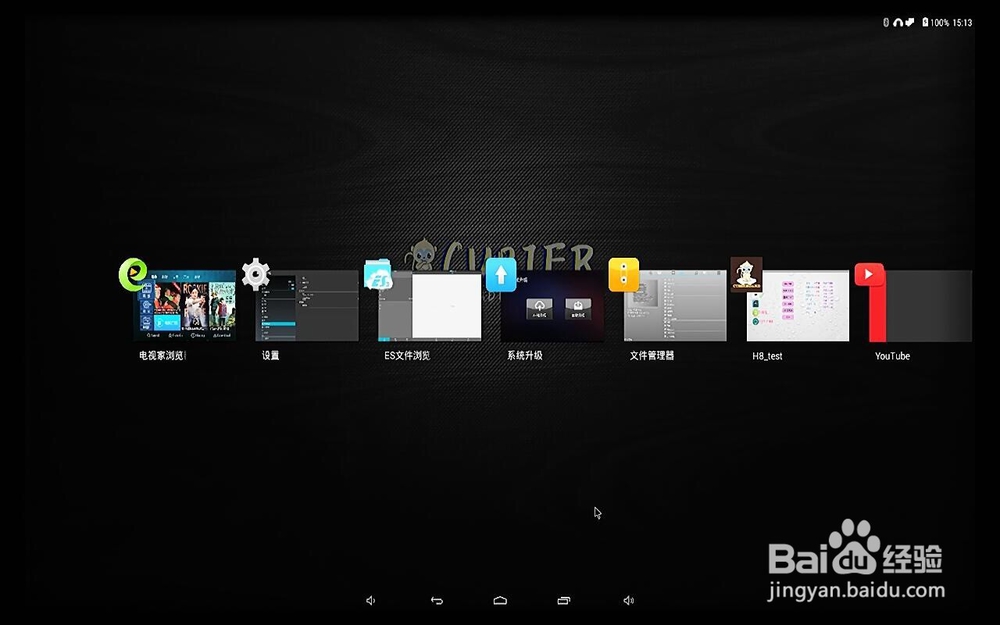Click the 系统升级 label
Viewport: 1000px width, 625px height.
click(525, 355)
